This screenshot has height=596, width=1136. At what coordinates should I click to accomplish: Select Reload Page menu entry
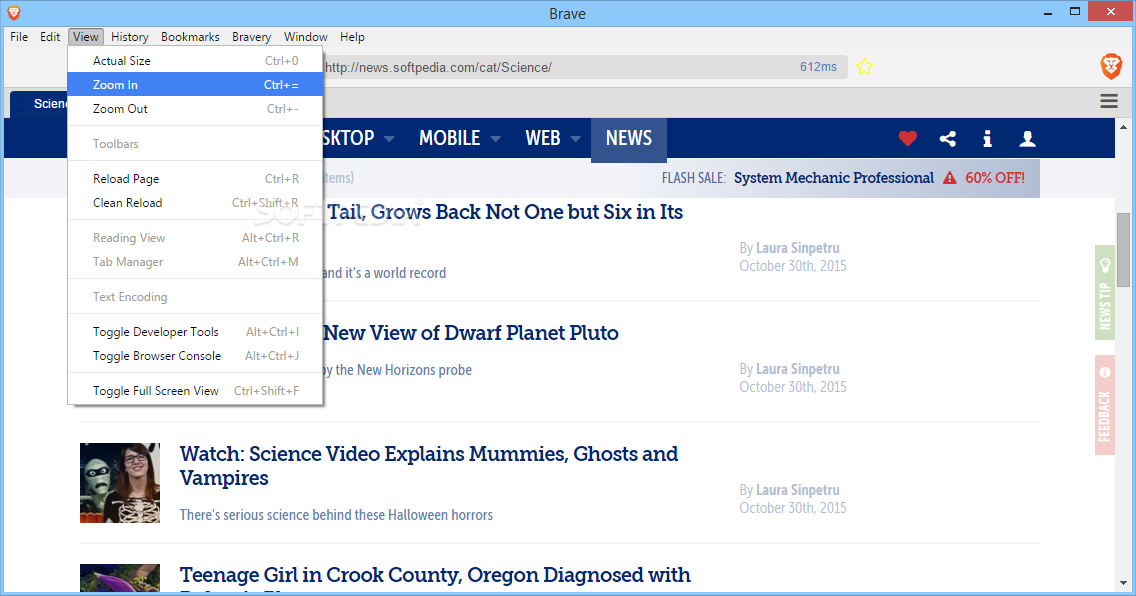[x=195, y=179]
